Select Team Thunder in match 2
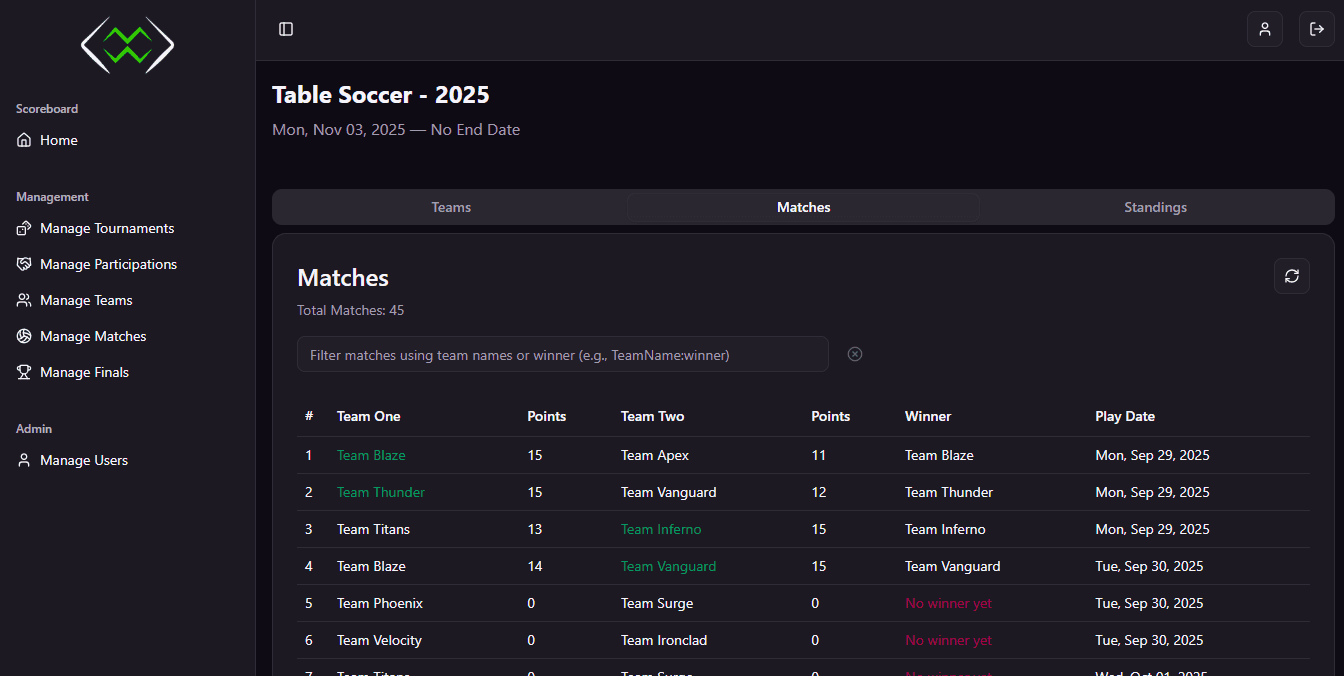Image resolution: width=1344 pixels, height=676 pixels. [380, 492]
